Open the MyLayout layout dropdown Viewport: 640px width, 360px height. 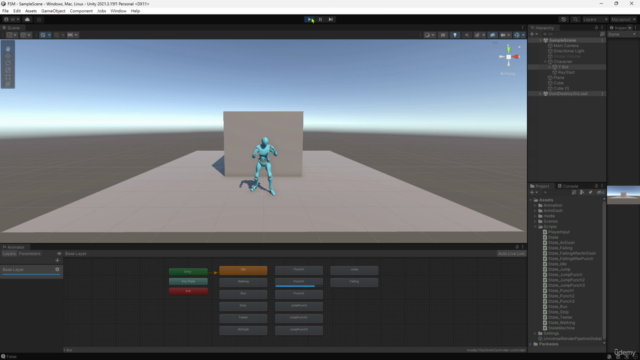click(623, 19)
